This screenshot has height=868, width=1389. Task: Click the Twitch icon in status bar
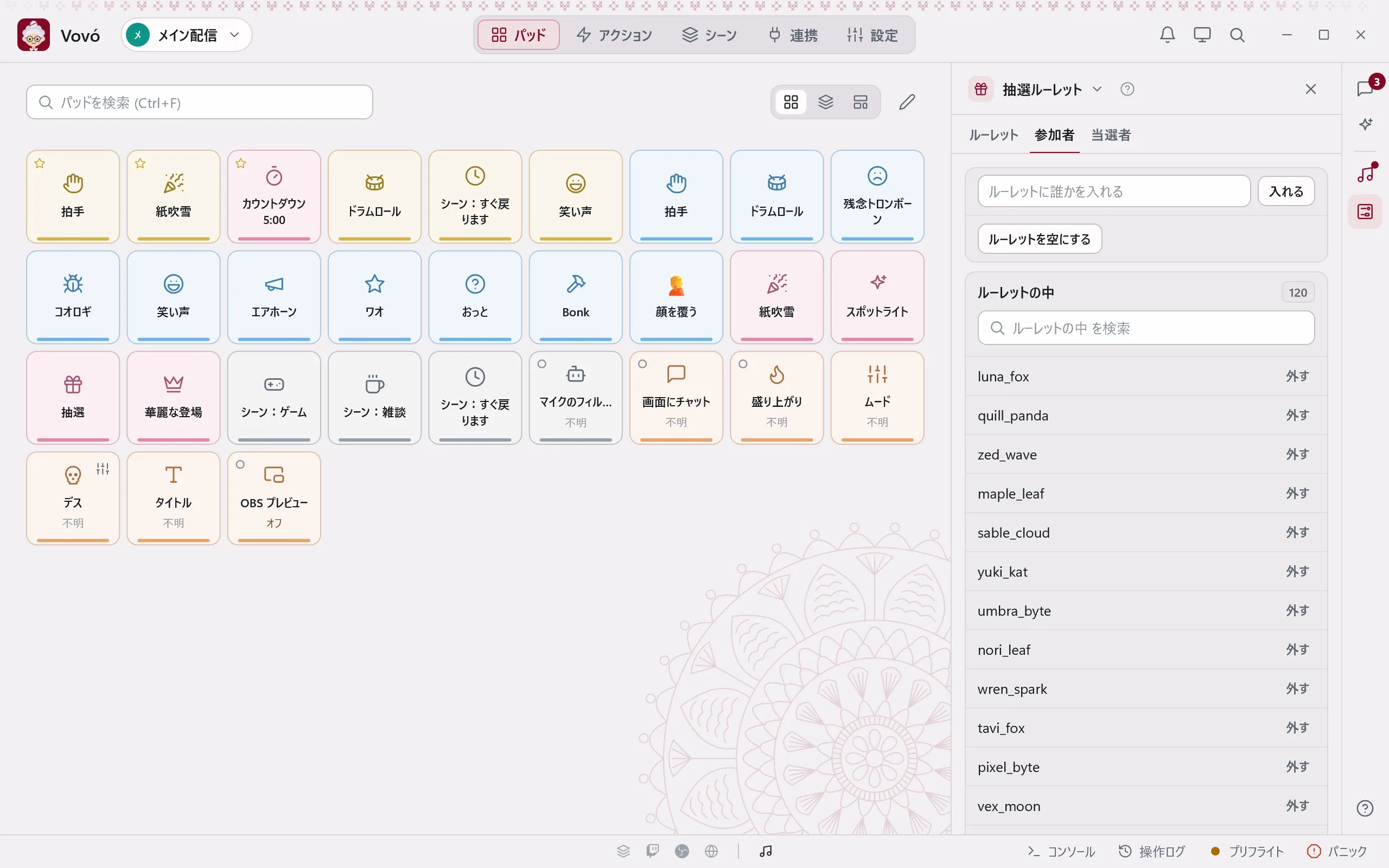coord(653,851)
